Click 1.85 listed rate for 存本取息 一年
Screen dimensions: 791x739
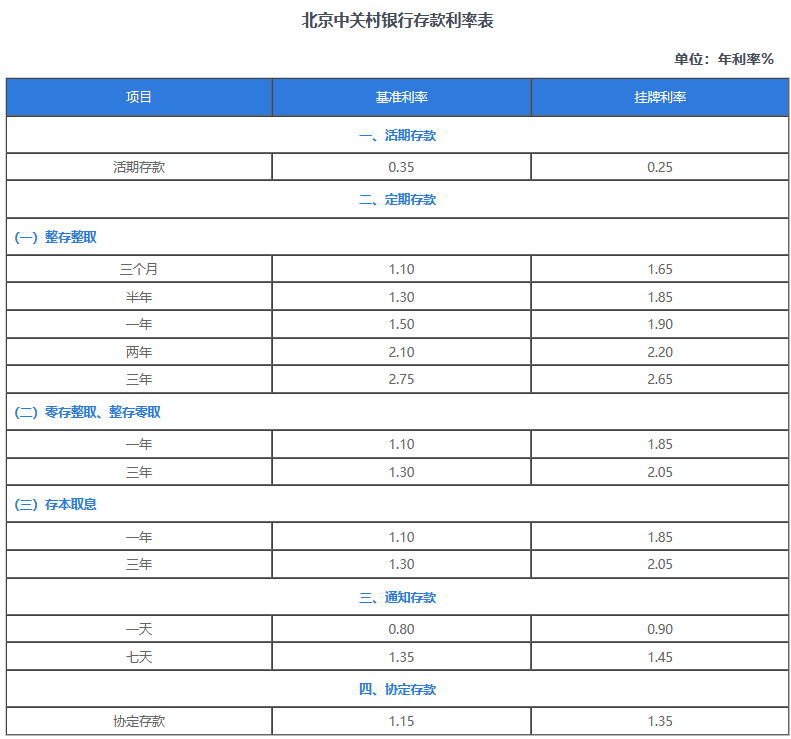(660, 537)
